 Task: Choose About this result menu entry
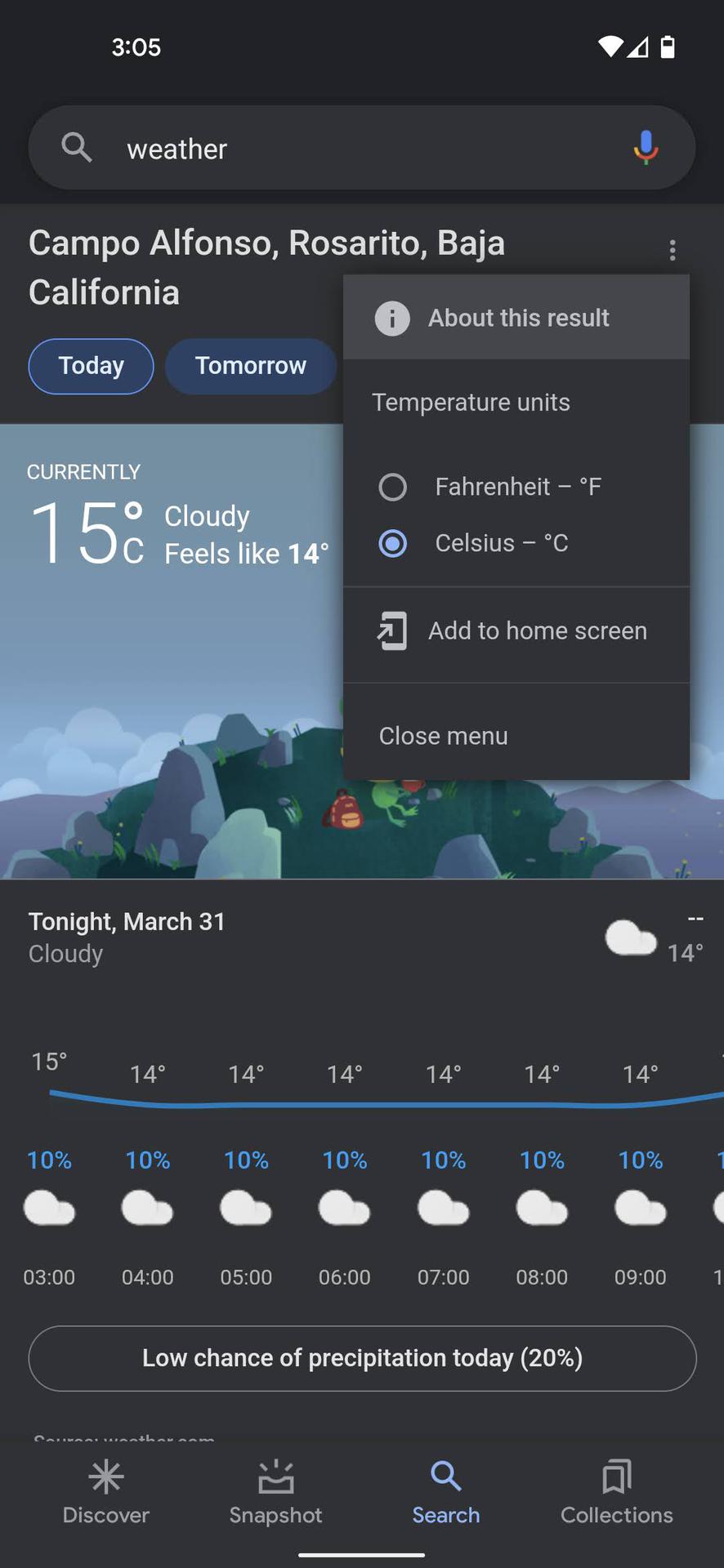pos(518,318)
